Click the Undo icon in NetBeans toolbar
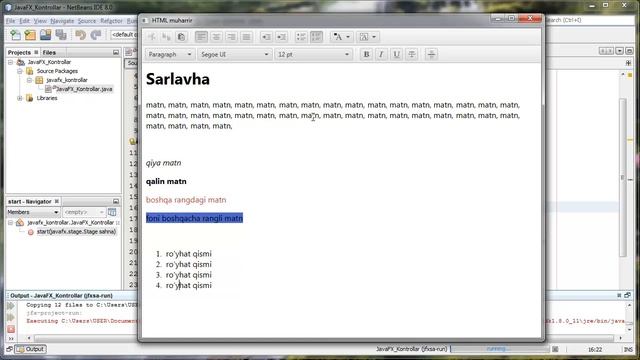640x360 pixels. (80, 35)
